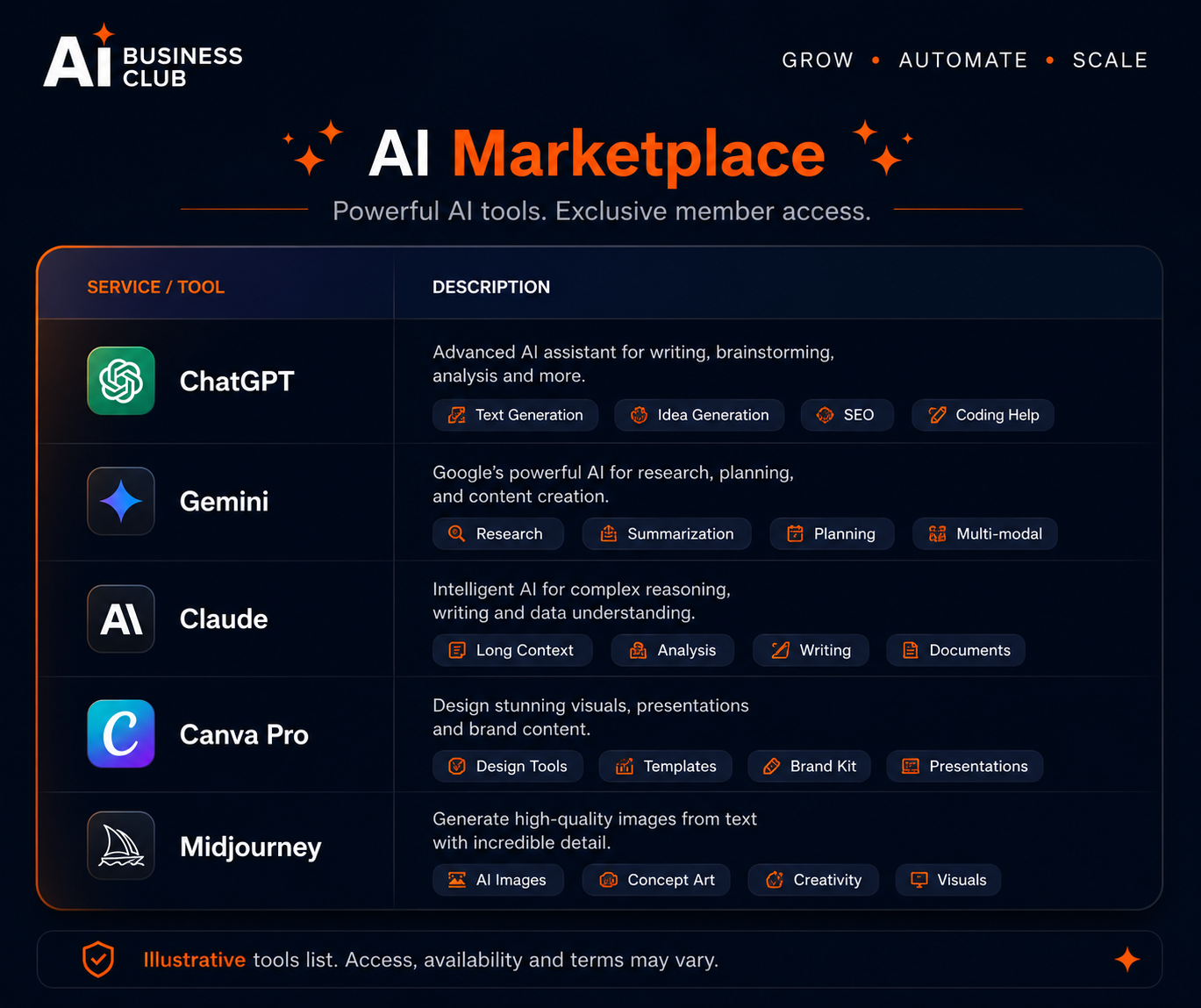This screenshot has height=1008, width=1201.
Task: Click the Presentations tag
Action: click(964, 766)
